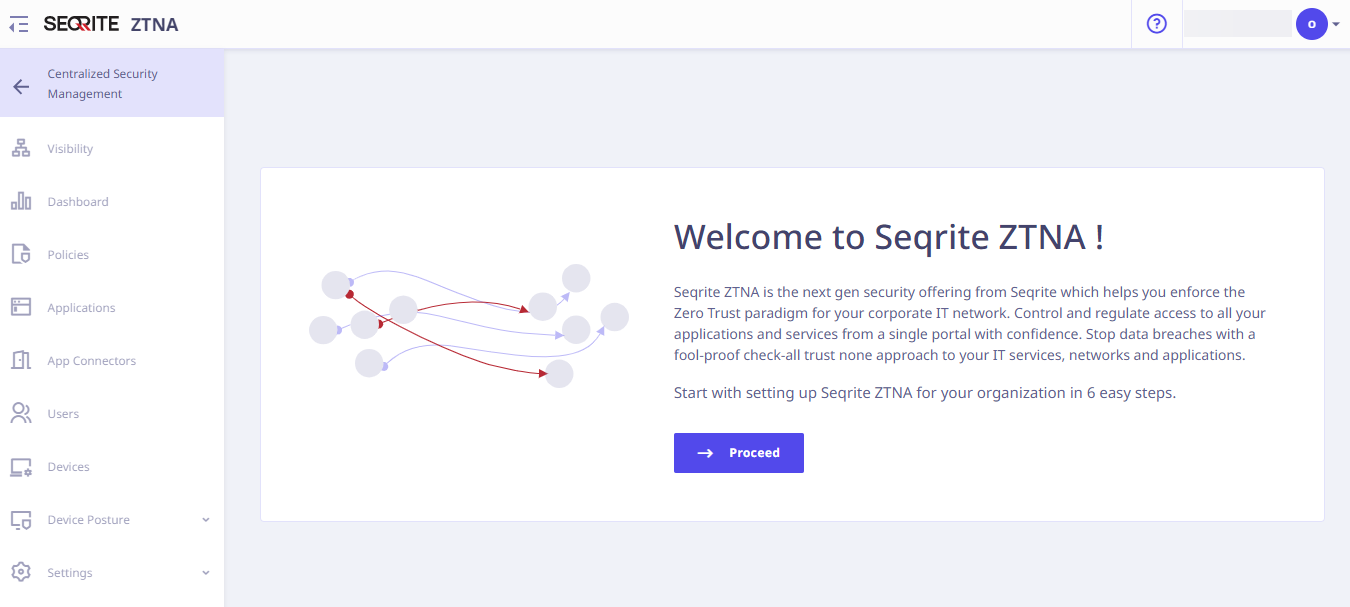1350x607 pixels.
Task: Open the Policies menu item
Action: [x=112, y=255]
